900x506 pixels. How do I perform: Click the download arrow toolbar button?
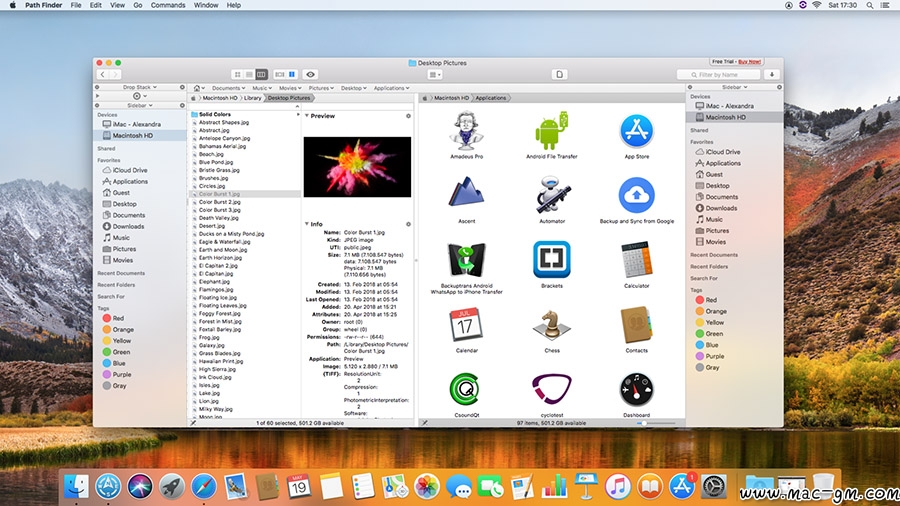tap(772, 75)
